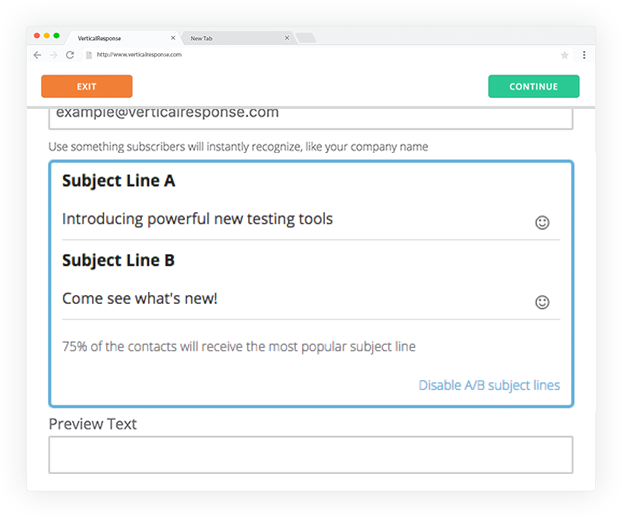Click the orange EXIT button

pyautogui.click(x=87, y=86)
